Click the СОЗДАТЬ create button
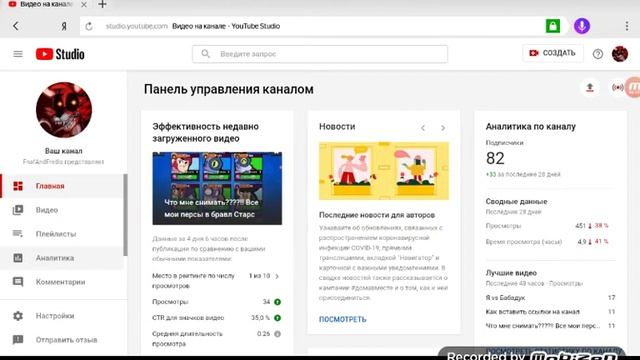The width and height of the screenshot is (640, 360). coord(553,53)
